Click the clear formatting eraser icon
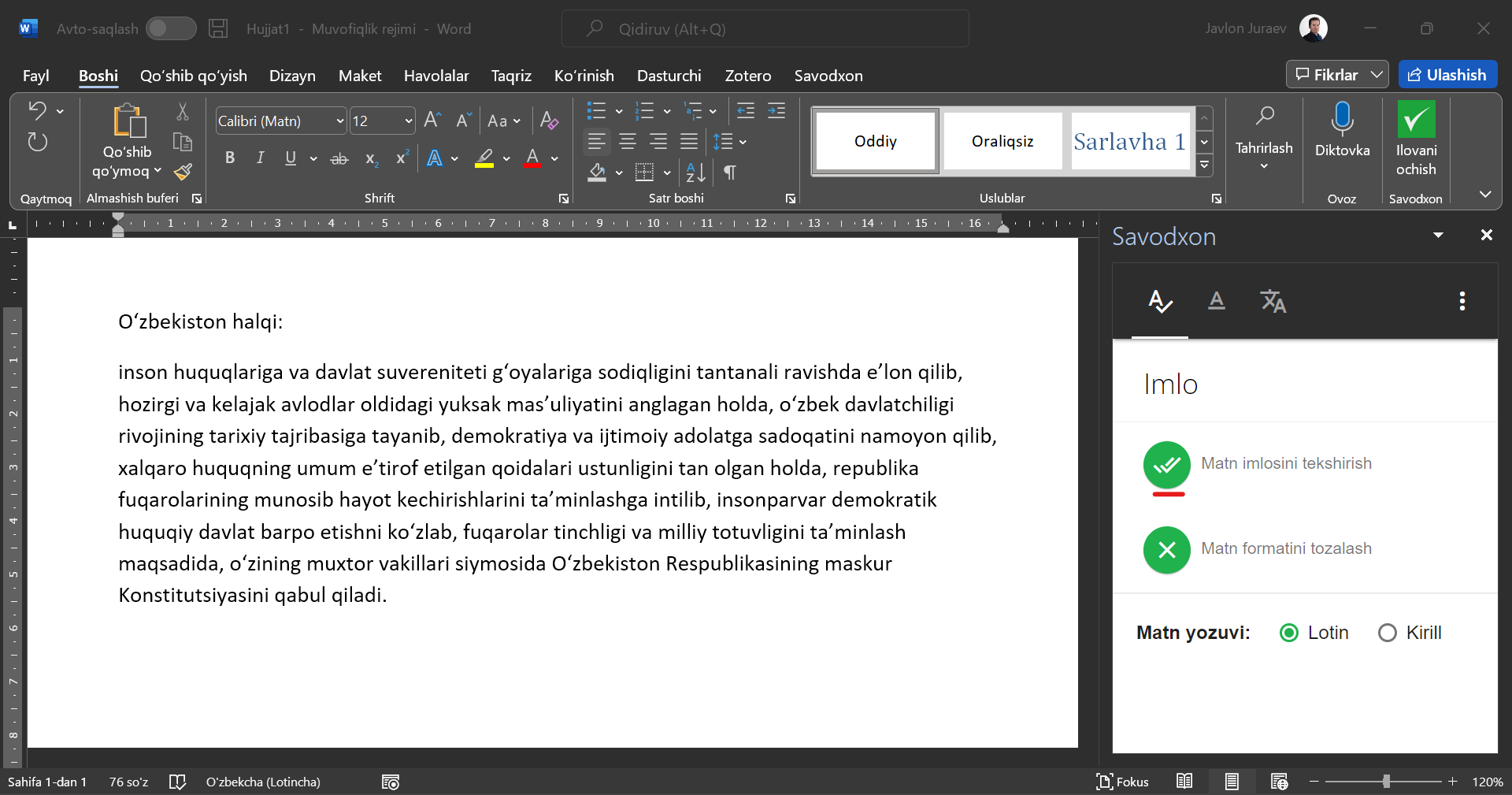 pyautogui.click(x=549, y=121)
